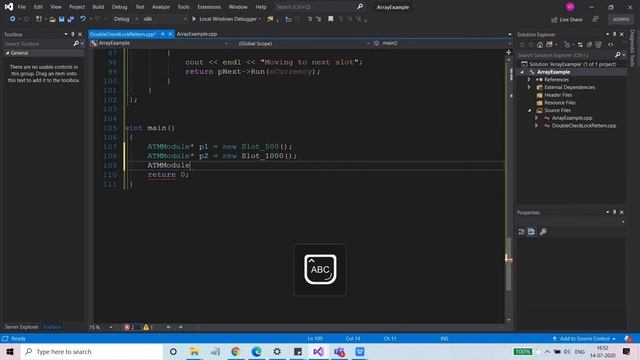
Task: Open Solution Configurations Debug dropdown
Action: 126,19
